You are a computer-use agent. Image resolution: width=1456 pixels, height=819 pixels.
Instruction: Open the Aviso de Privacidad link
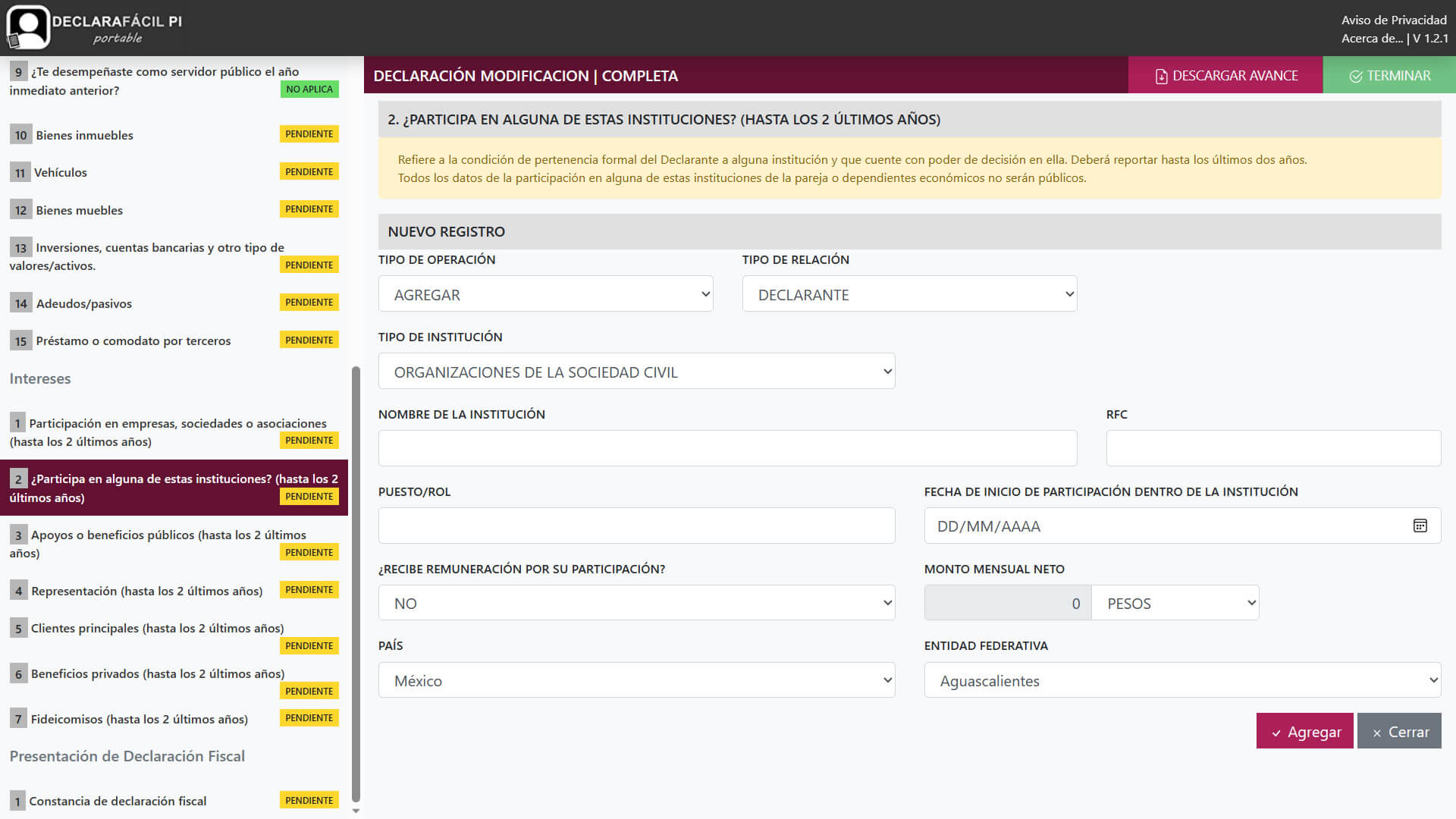[x=1394, y=20]
